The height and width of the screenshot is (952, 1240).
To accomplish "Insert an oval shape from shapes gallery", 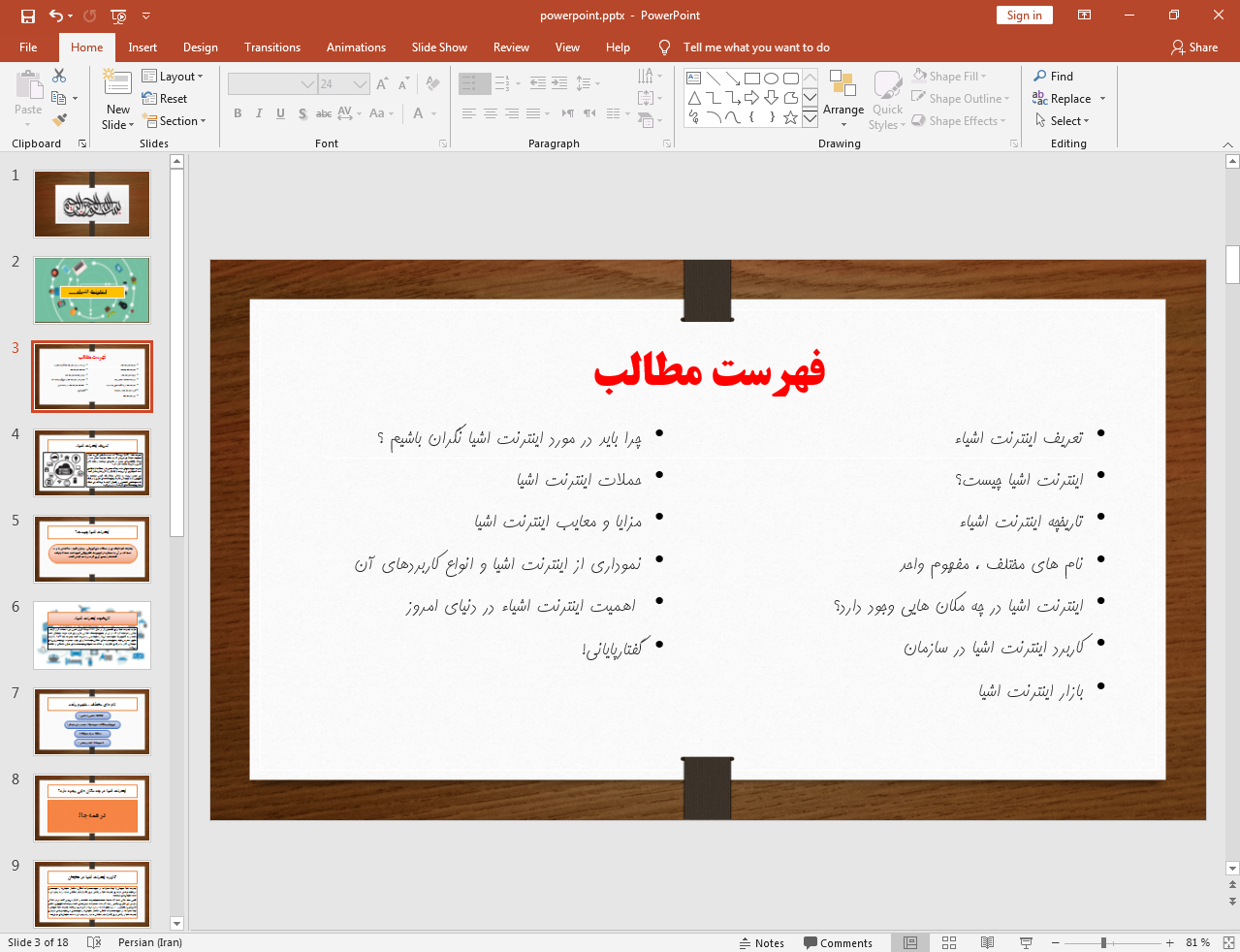I will coord(772,79).
